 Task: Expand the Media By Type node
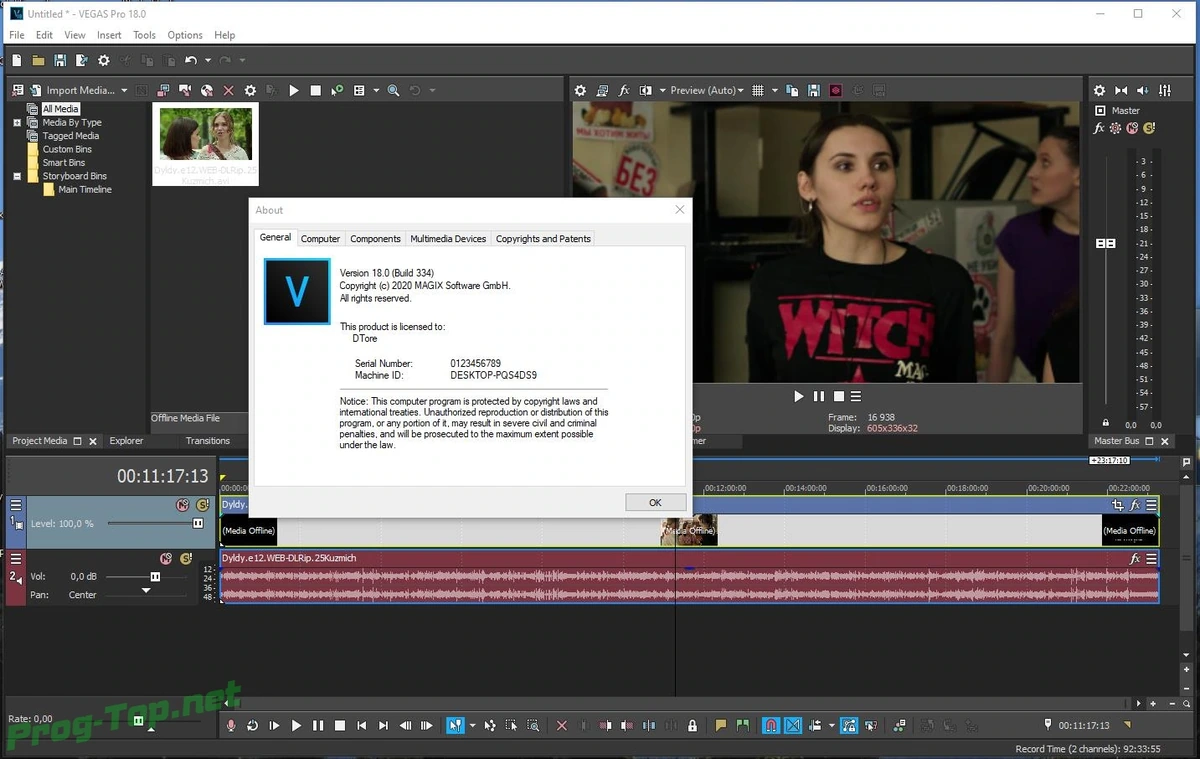point(17,123)
